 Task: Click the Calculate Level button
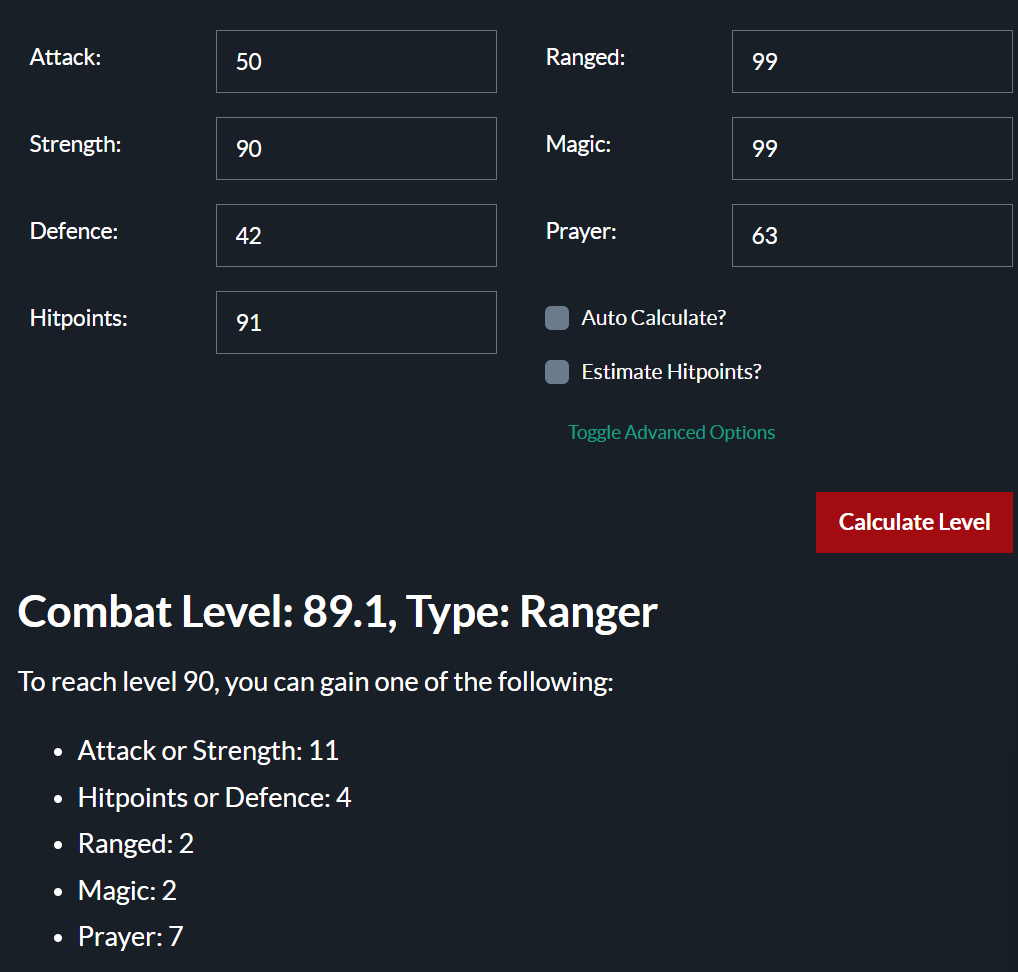(913, 522)
